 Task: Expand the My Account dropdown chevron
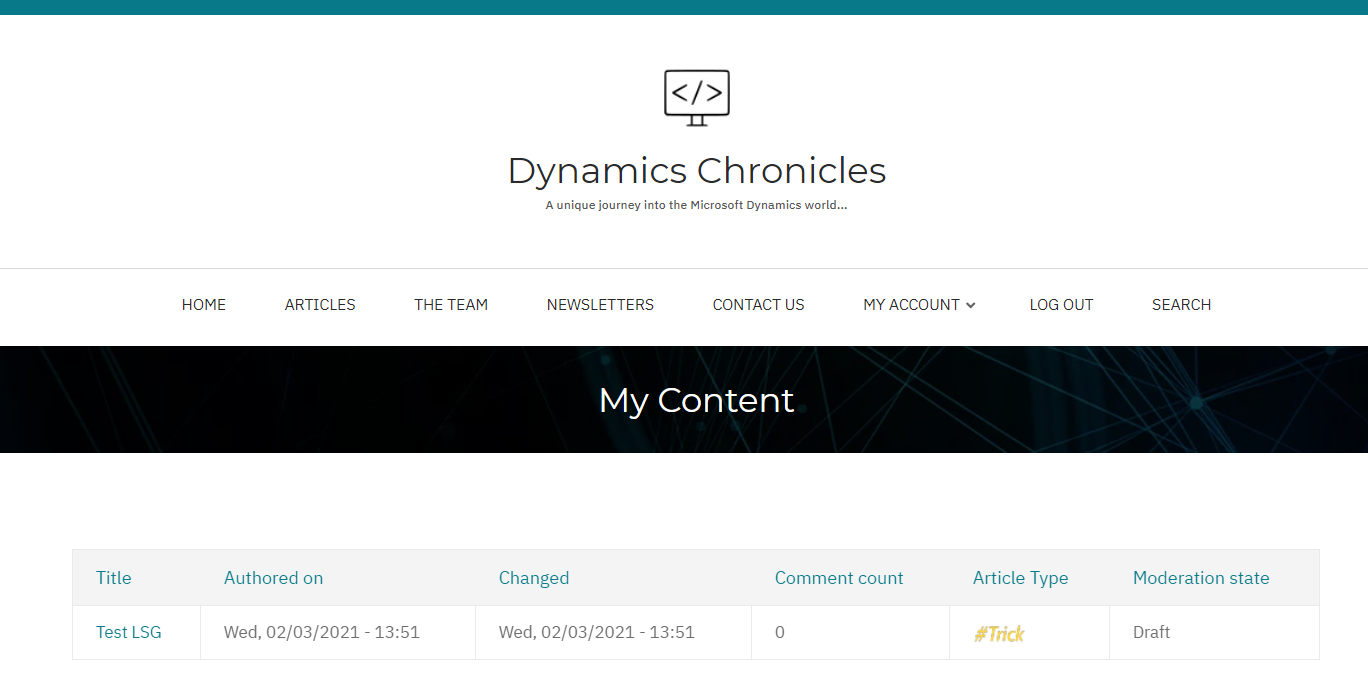[971, 306]
